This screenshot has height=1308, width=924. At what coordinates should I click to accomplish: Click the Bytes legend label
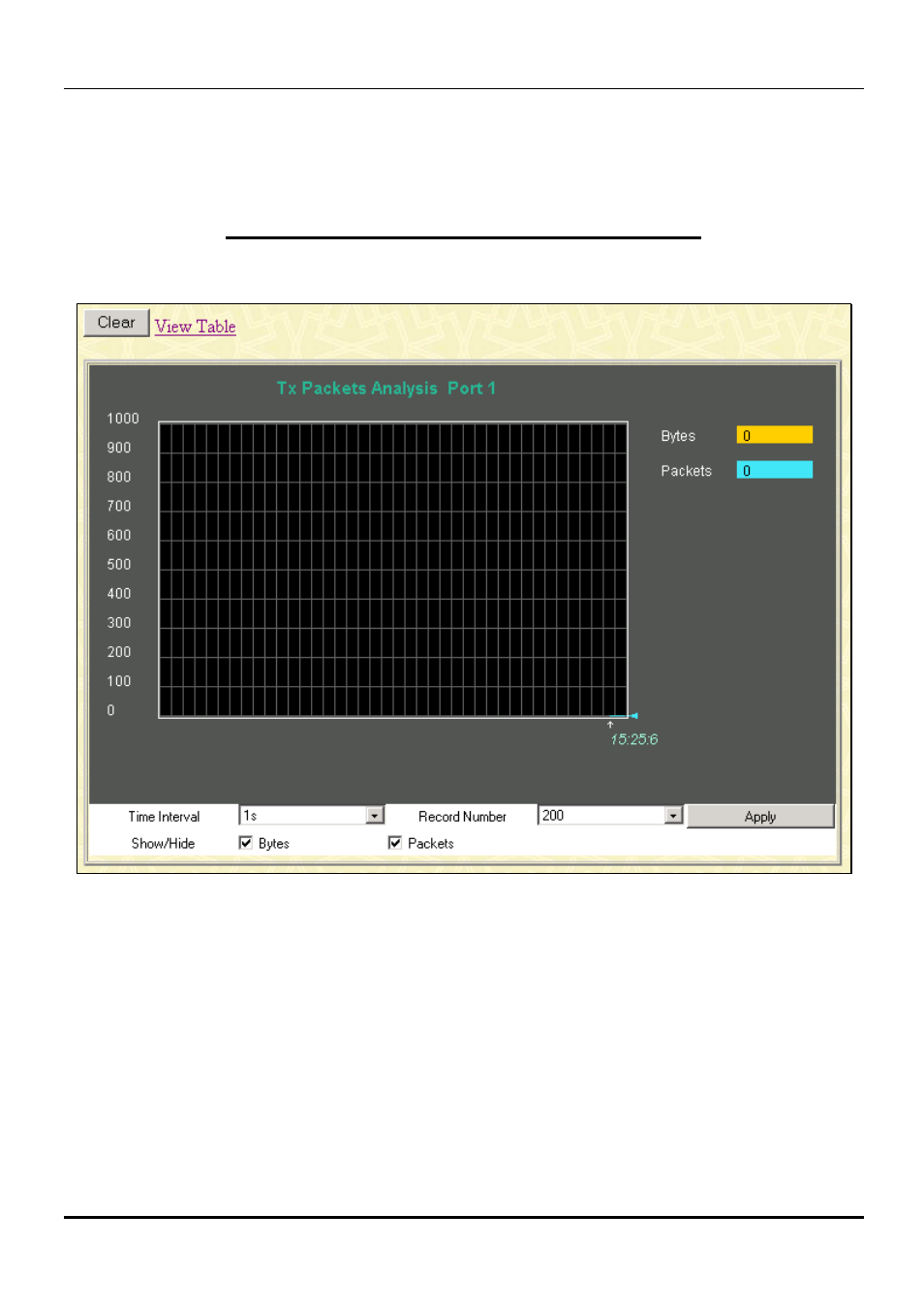coord(678,436)
